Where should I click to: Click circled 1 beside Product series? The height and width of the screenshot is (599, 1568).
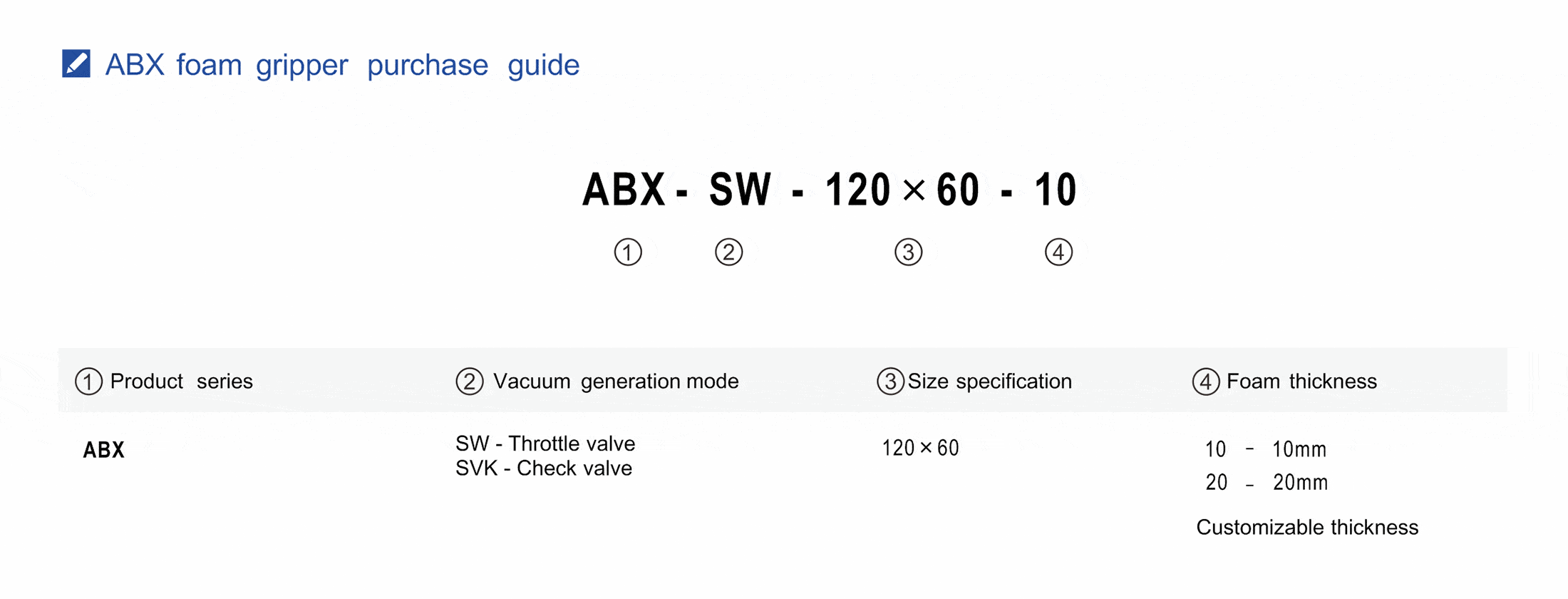click(x=88, y=382)
